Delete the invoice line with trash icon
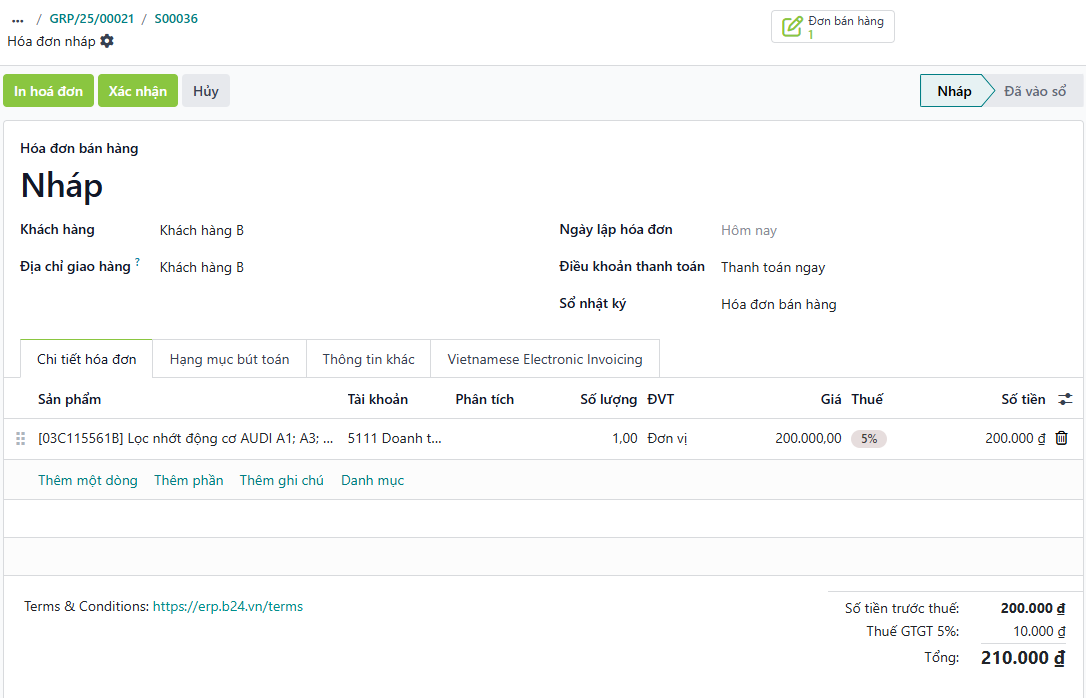 coord(1062,438)
